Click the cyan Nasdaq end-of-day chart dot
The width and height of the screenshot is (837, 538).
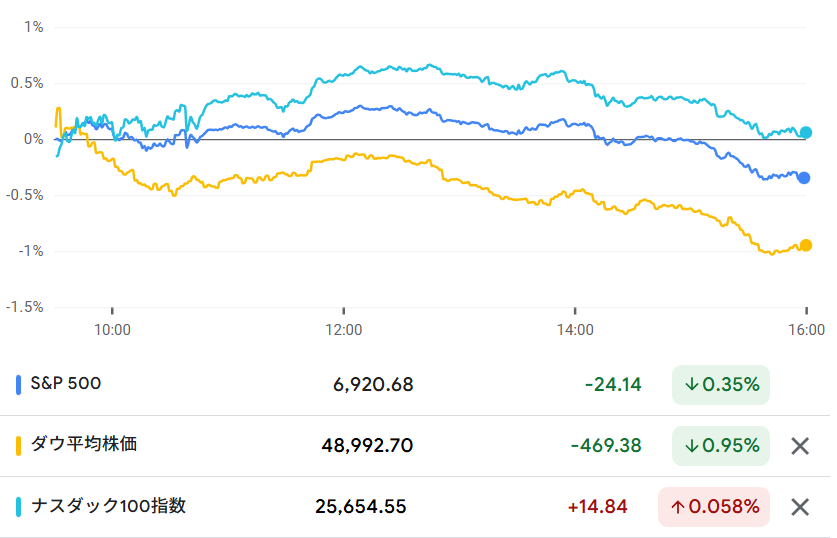[x=806, y=132]
